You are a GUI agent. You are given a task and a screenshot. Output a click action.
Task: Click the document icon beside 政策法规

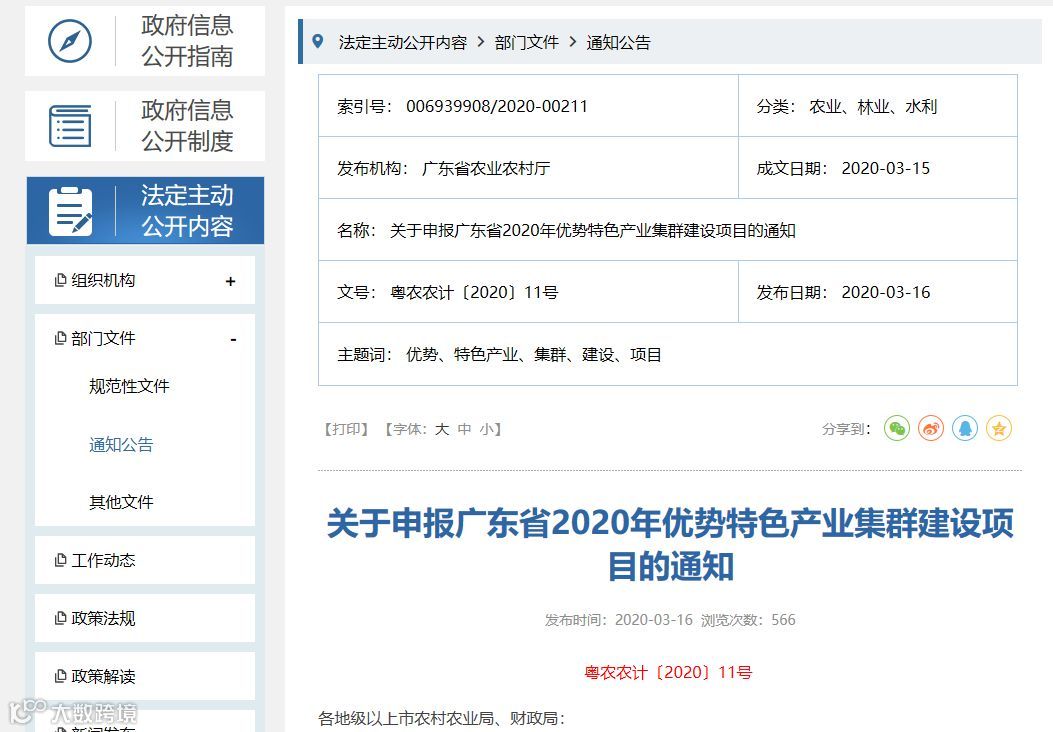[60, 617]
